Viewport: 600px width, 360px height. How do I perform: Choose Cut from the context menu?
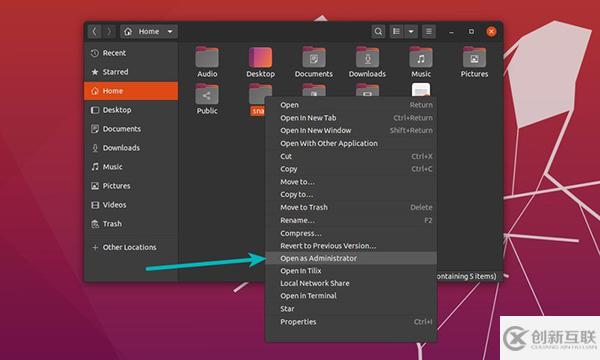pos(351,156)
